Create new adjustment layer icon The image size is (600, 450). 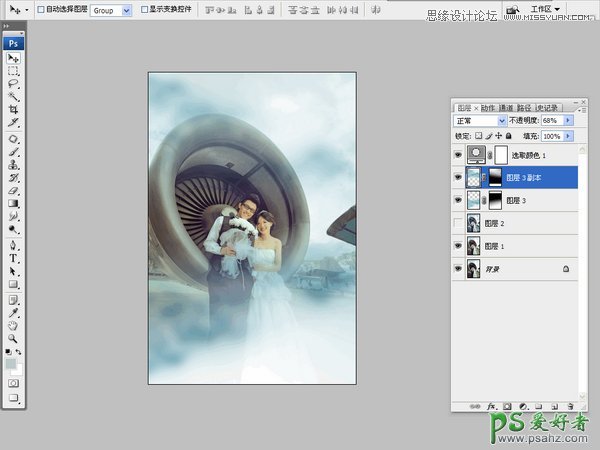[x=523, y=407]
